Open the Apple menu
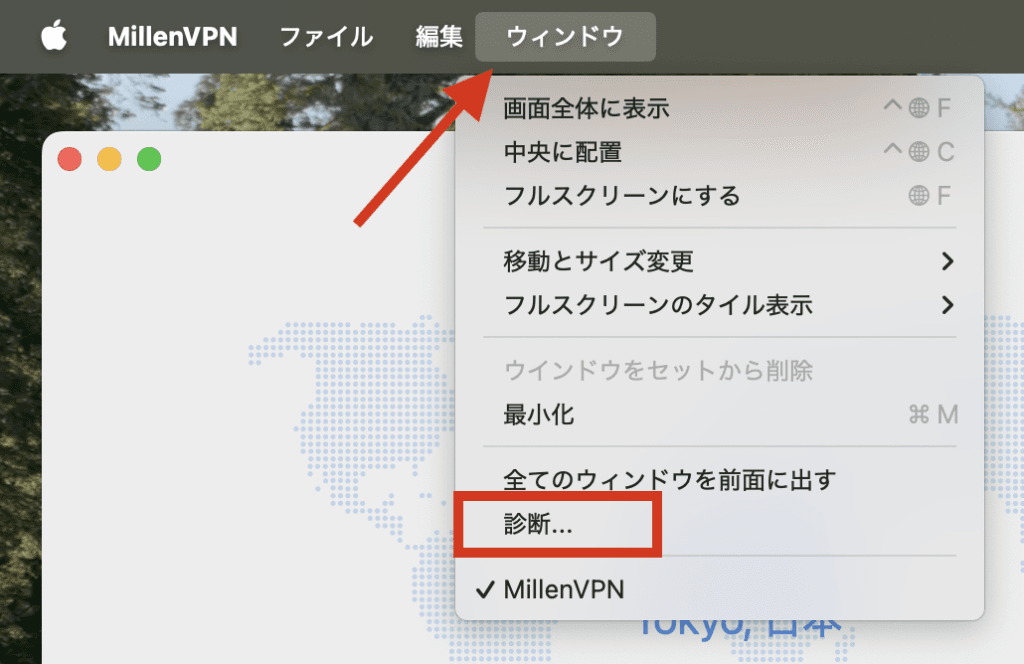1024x664 pixels. tap(54, 37)
